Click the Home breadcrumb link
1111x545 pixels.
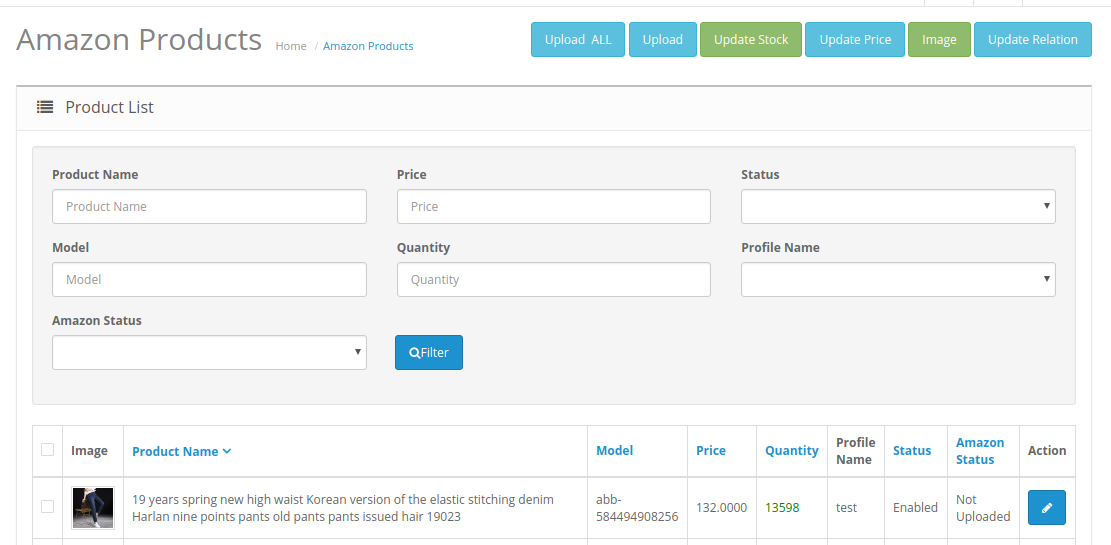[x=291, y=46]
